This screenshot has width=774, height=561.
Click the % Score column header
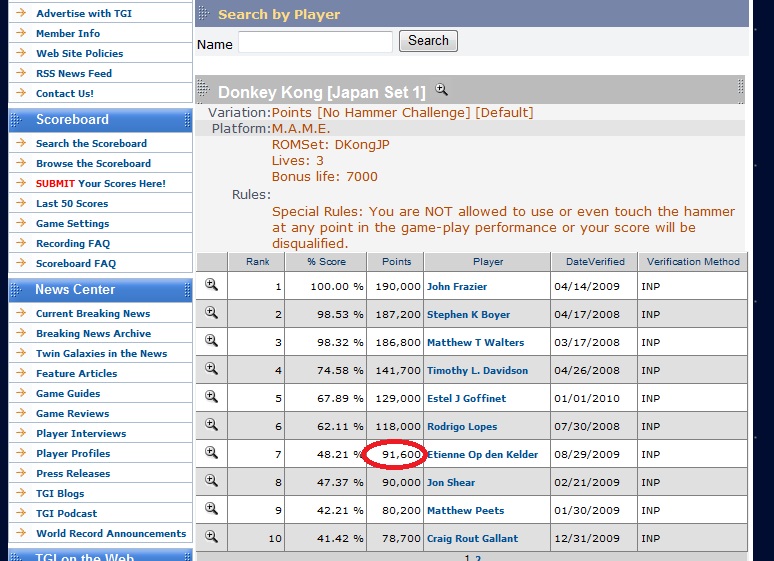click(326, 262)
